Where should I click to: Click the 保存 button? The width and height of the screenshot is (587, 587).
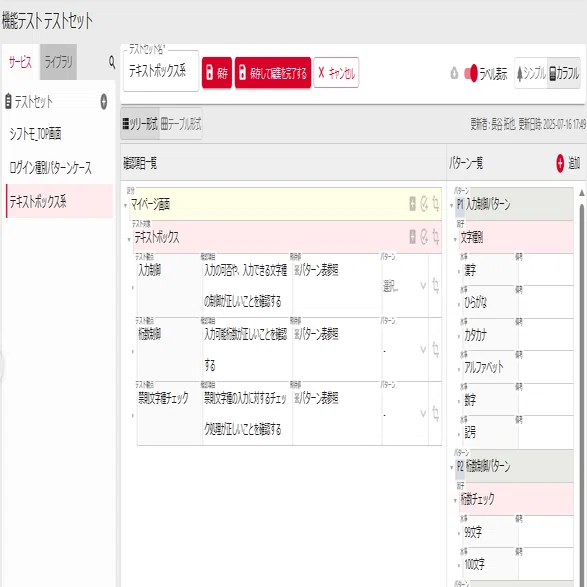tap(217, 73)
